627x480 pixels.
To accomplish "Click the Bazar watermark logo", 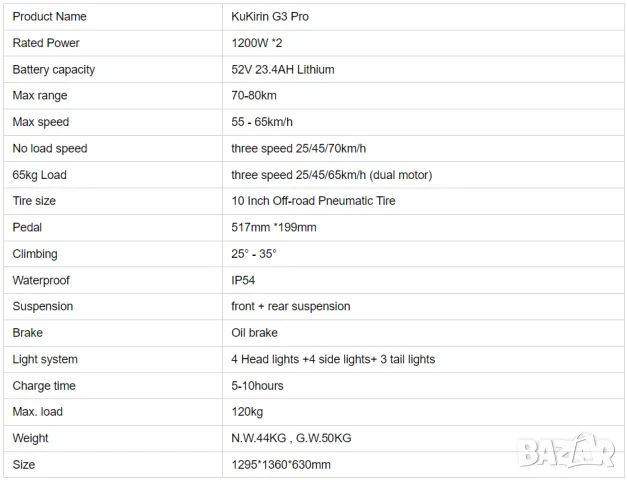I will point(565,453).
